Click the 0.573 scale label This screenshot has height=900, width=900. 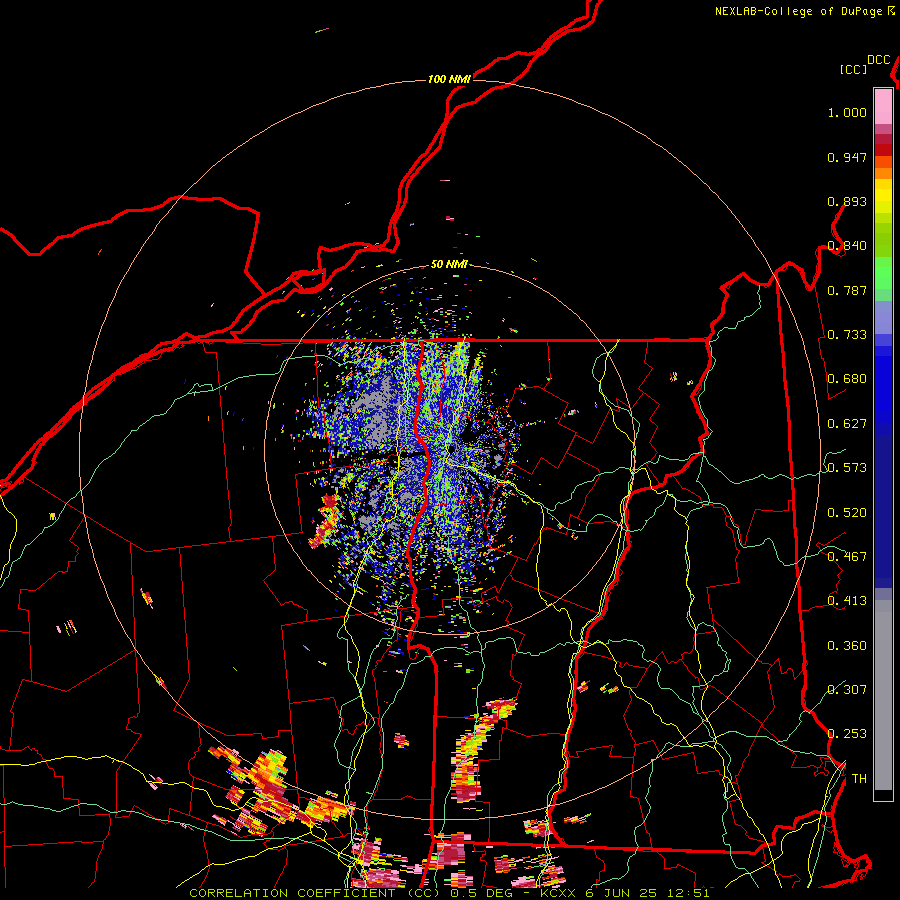coord(847,468)
